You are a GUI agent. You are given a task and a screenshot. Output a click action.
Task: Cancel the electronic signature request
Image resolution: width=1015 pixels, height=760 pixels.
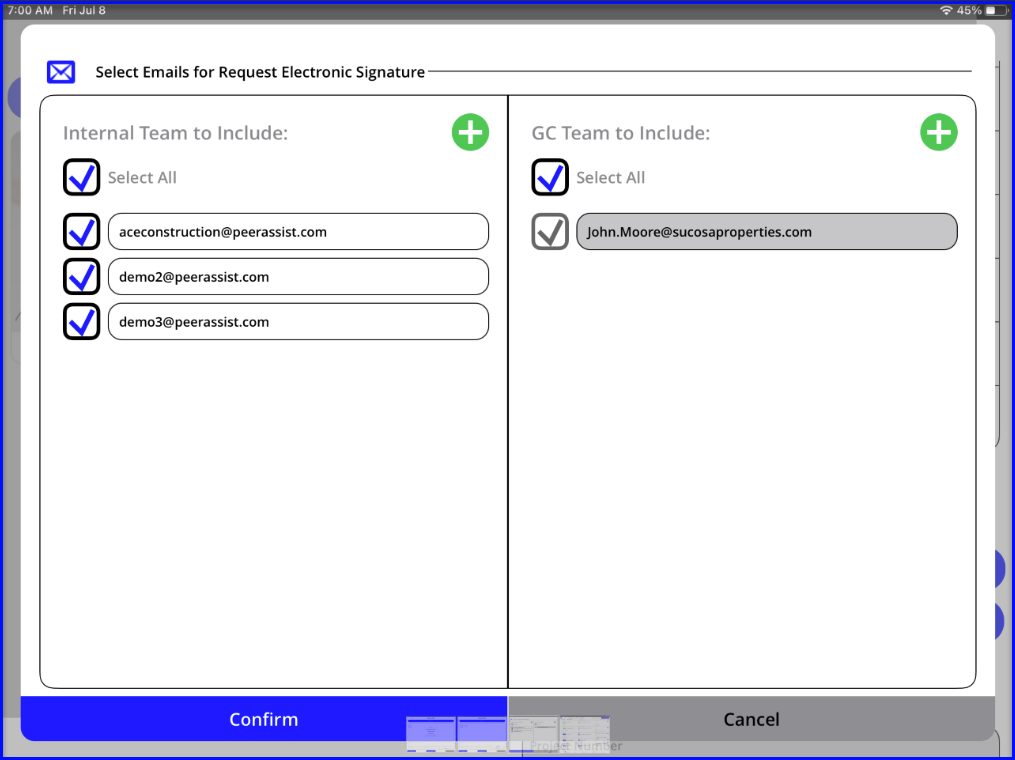coord(752,719)
